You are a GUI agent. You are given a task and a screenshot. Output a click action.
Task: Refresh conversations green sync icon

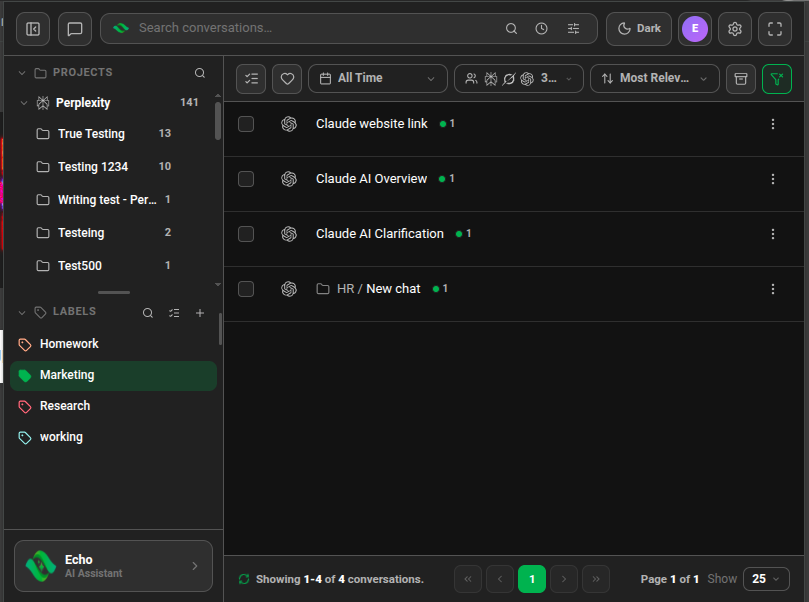click(x=244, y=579)
